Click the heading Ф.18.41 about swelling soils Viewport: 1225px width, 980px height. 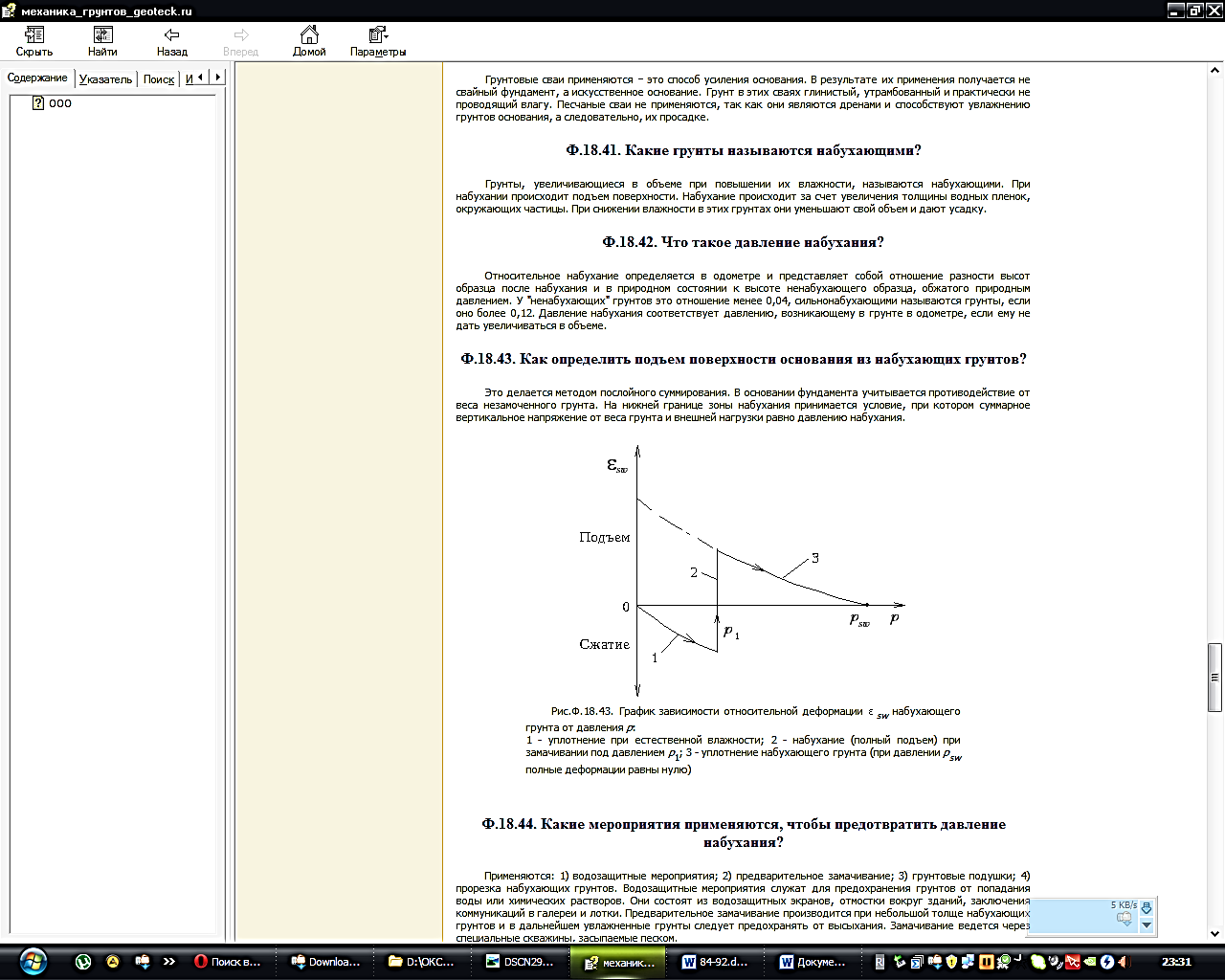click(743, 150)
